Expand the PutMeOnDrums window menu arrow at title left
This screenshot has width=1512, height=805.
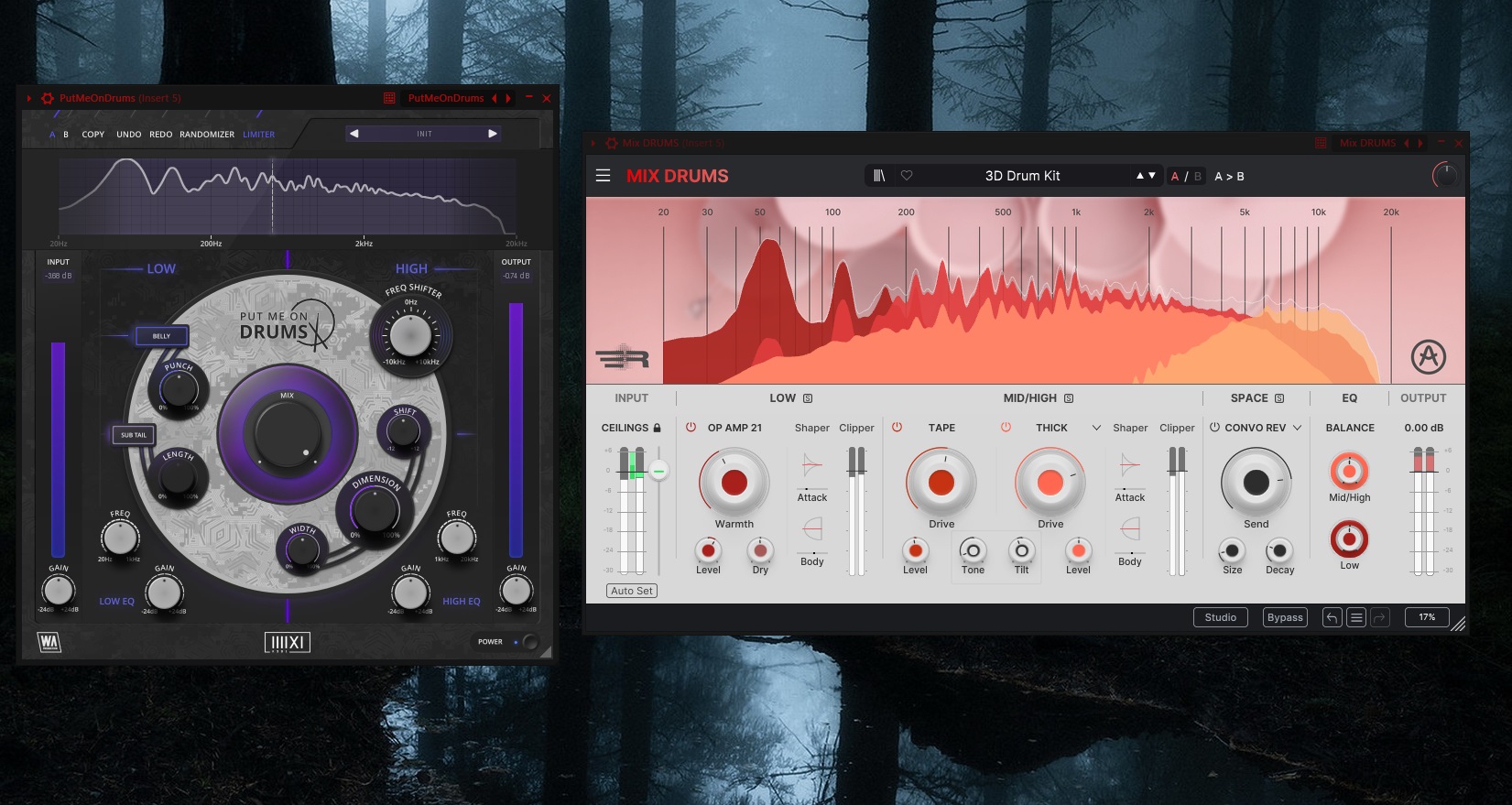[29, 98]
